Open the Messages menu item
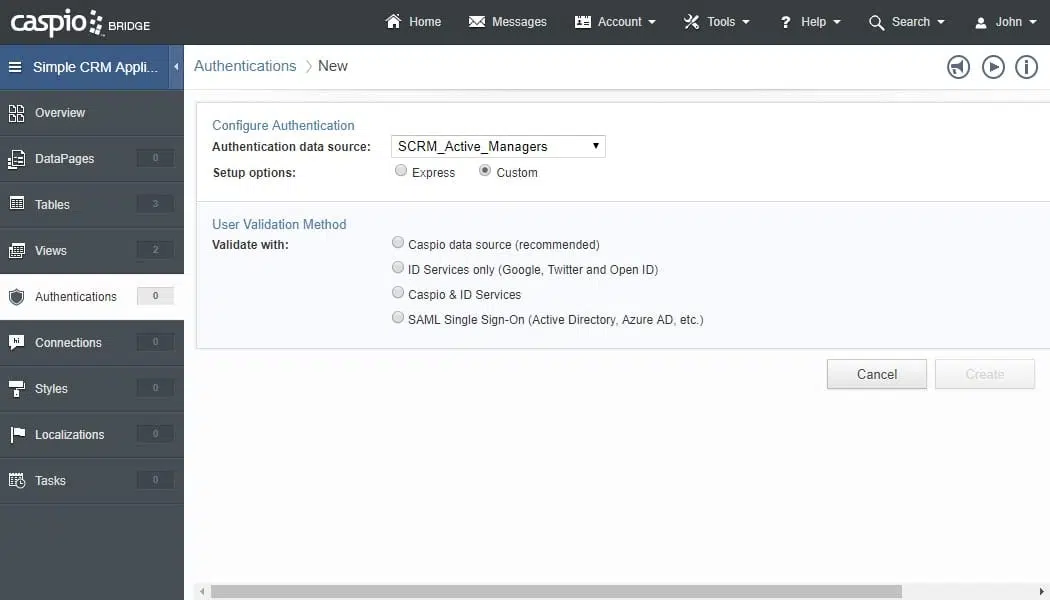 pos(508,22)
